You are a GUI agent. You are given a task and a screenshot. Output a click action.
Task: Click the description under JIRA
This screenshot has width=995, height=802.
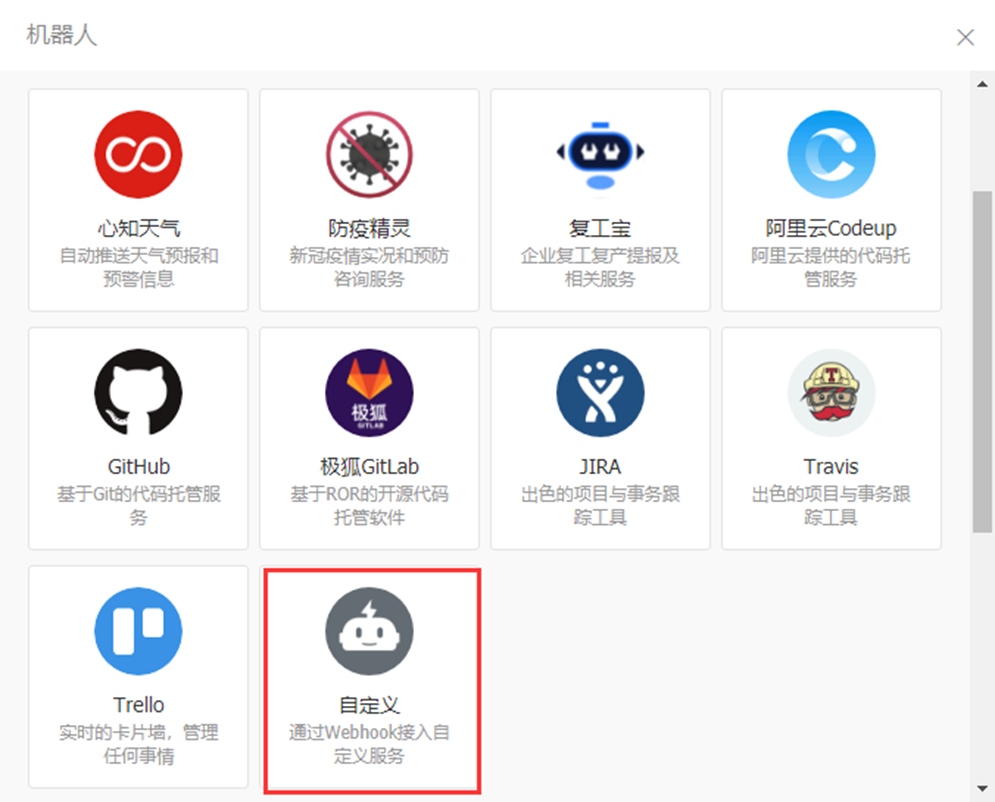pos(600,506)
